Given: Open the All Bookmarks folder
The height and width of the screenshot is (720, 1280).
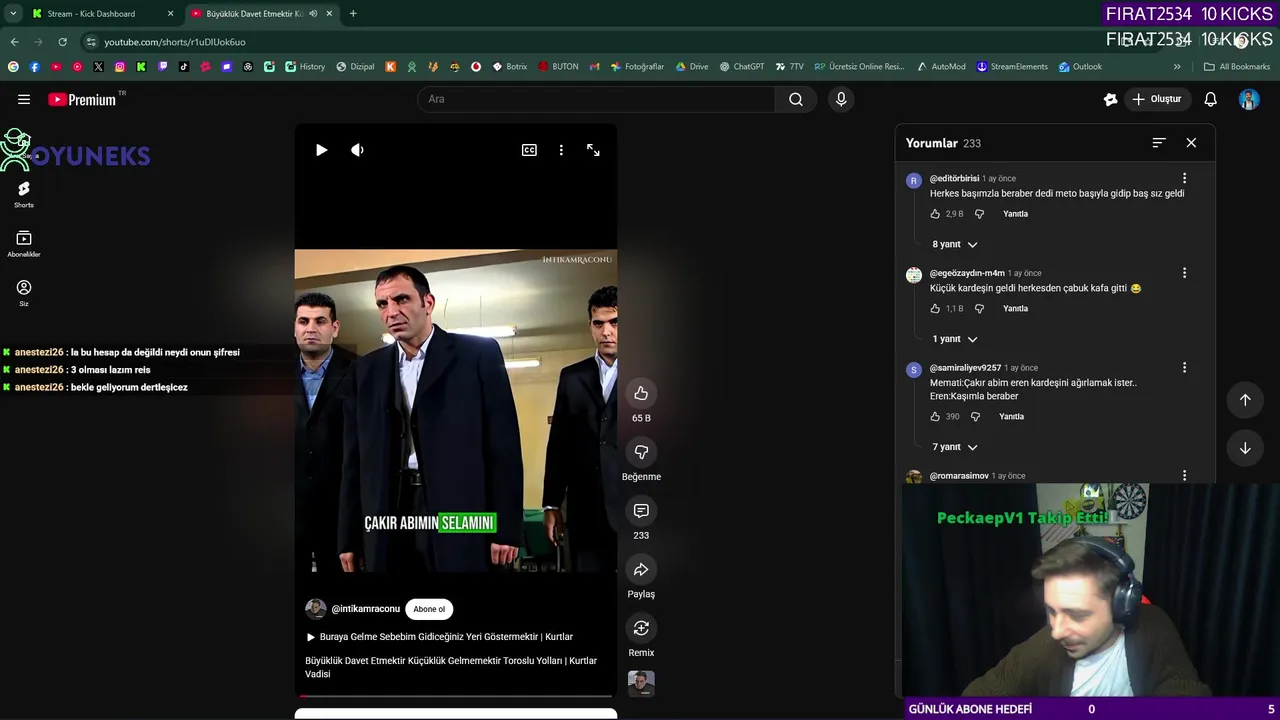Looking at the screenshot, I should click(x=1237, y=67).
